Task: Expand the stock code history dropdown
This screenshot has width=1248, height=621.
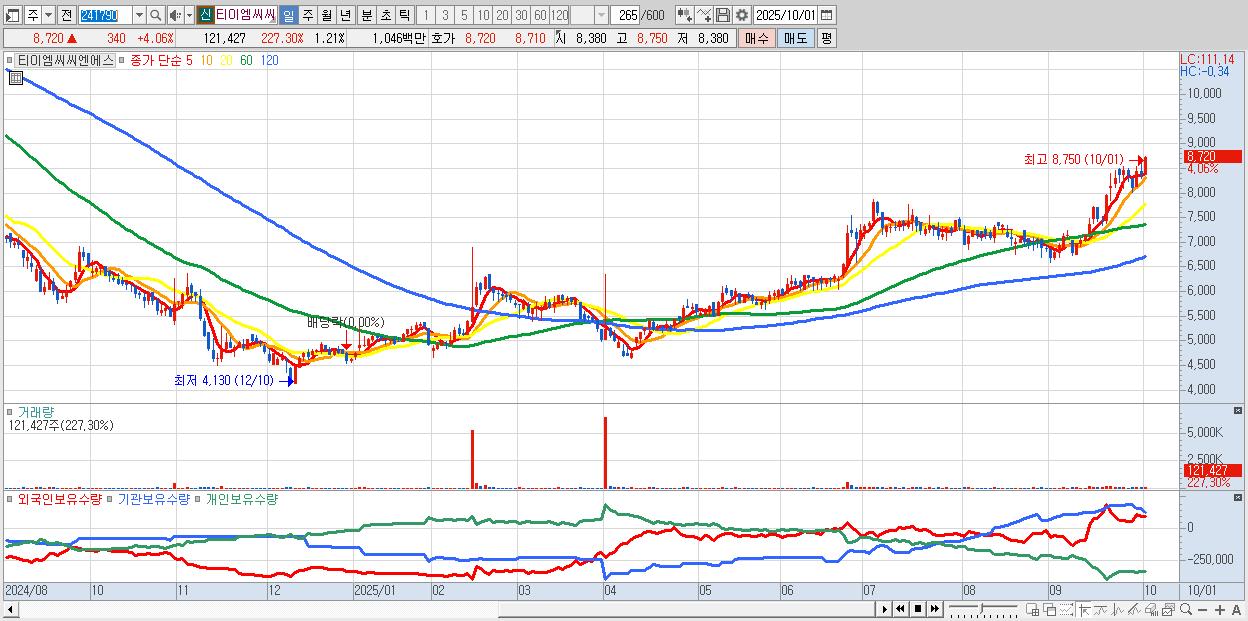Action: 139,15
